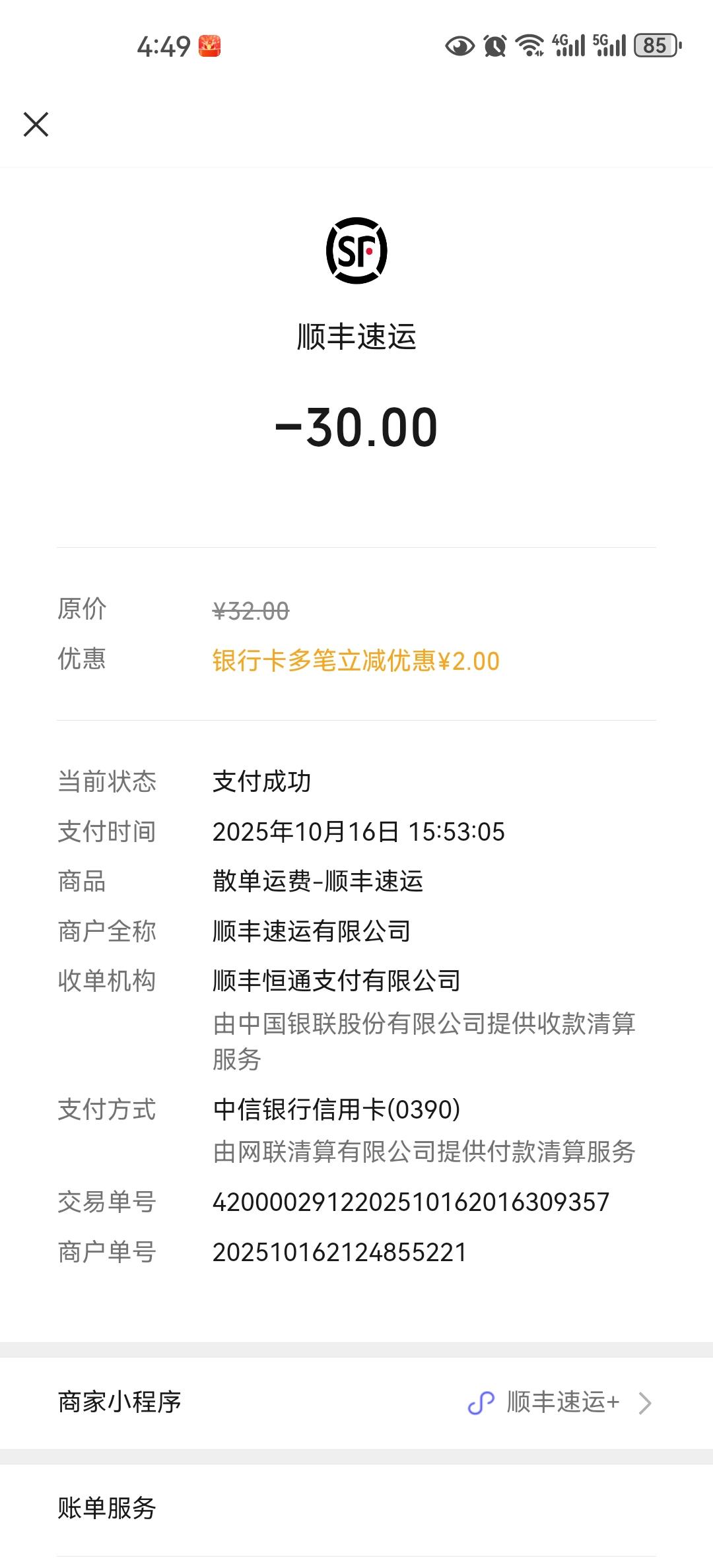This screenshot has width=713, height=1568.
Task: Tap the Wi-Fi status icon
Action: pyautogui.click(x=529, y=46)
